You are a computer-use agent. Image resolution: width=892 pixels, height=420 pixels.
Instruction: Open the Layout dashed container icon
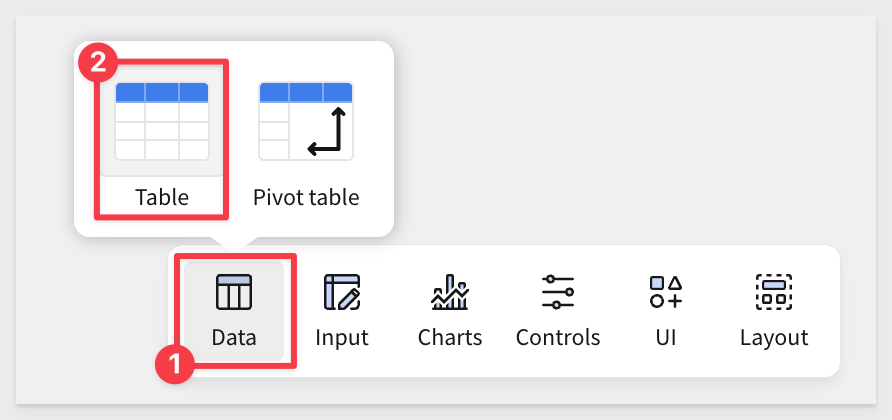pyautogui.click(x=774, y=292)
